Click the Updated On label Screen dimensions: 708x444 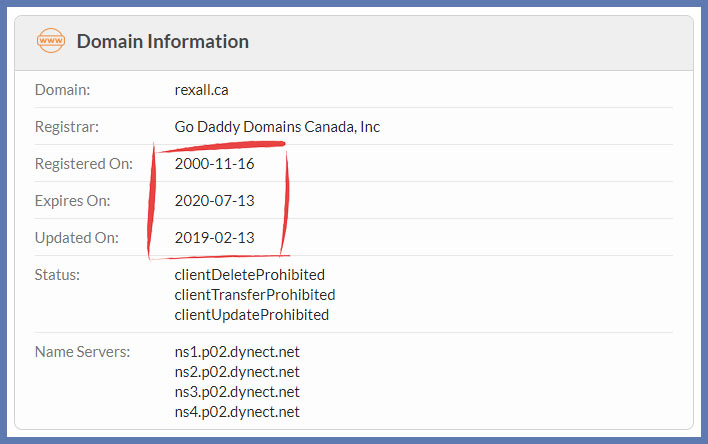click(77, 238)
